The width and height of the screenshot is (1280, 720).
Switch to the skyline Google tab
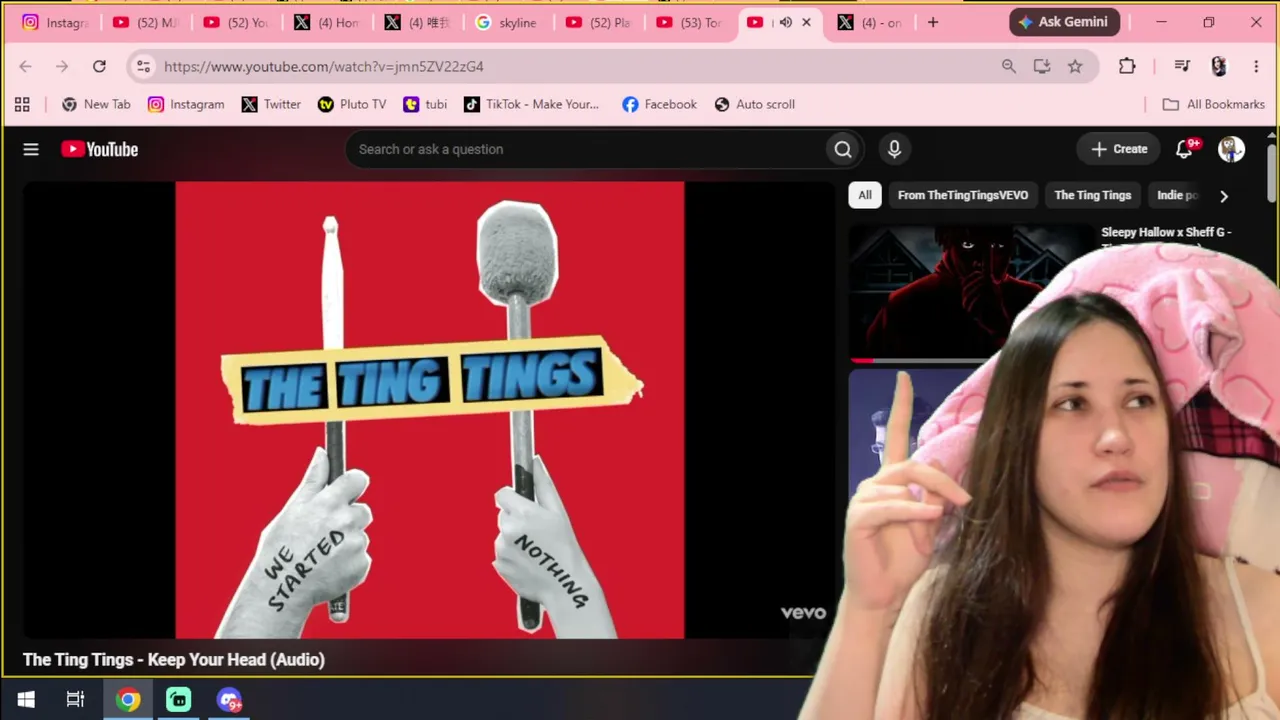pos(506,22)
